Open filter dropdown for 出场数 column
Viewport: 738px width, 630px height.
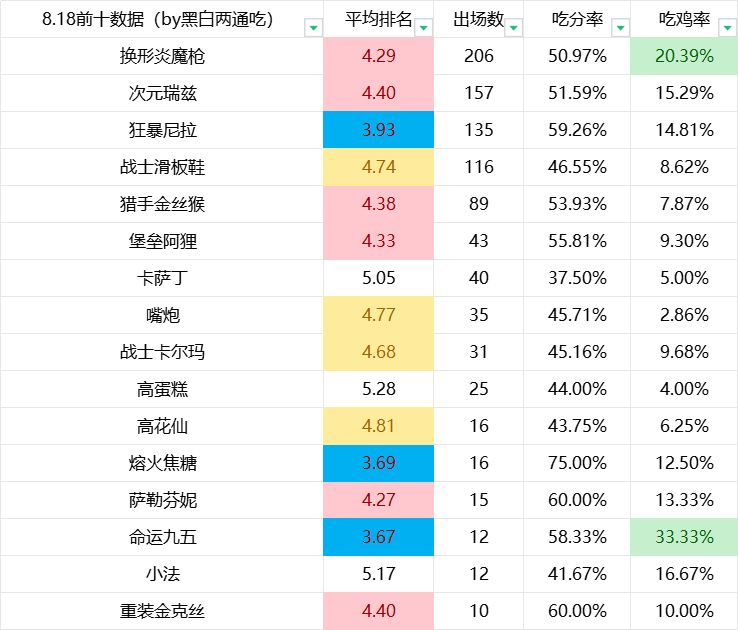(x=514, y=27)
